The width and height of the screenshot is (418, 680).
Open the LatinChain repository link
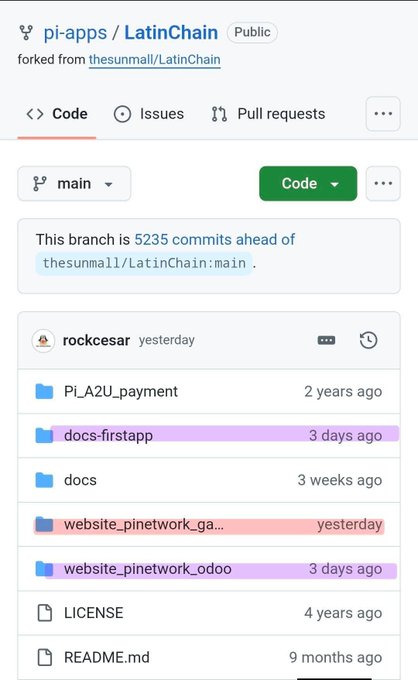[171, 33]
